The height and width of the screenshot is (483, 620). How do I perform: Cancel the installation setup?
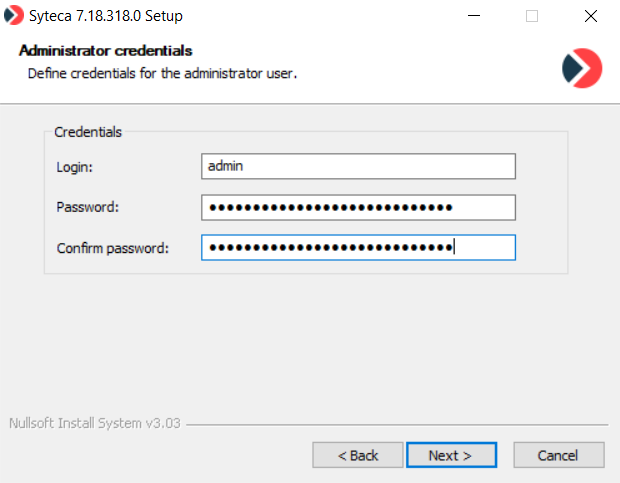click(x=558, y=455)
